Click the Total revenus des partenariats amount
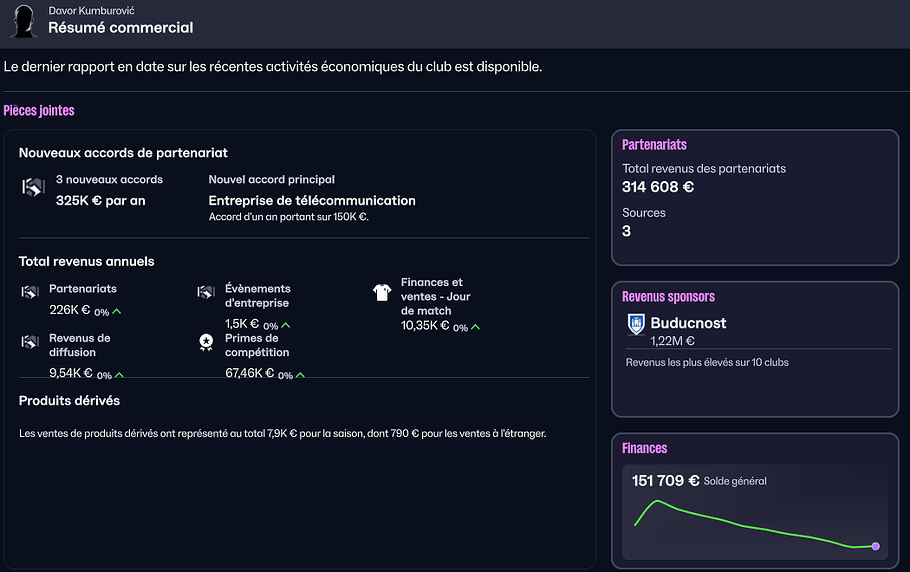This screenshot has width=910, height=572. click(x=658, y=187)
